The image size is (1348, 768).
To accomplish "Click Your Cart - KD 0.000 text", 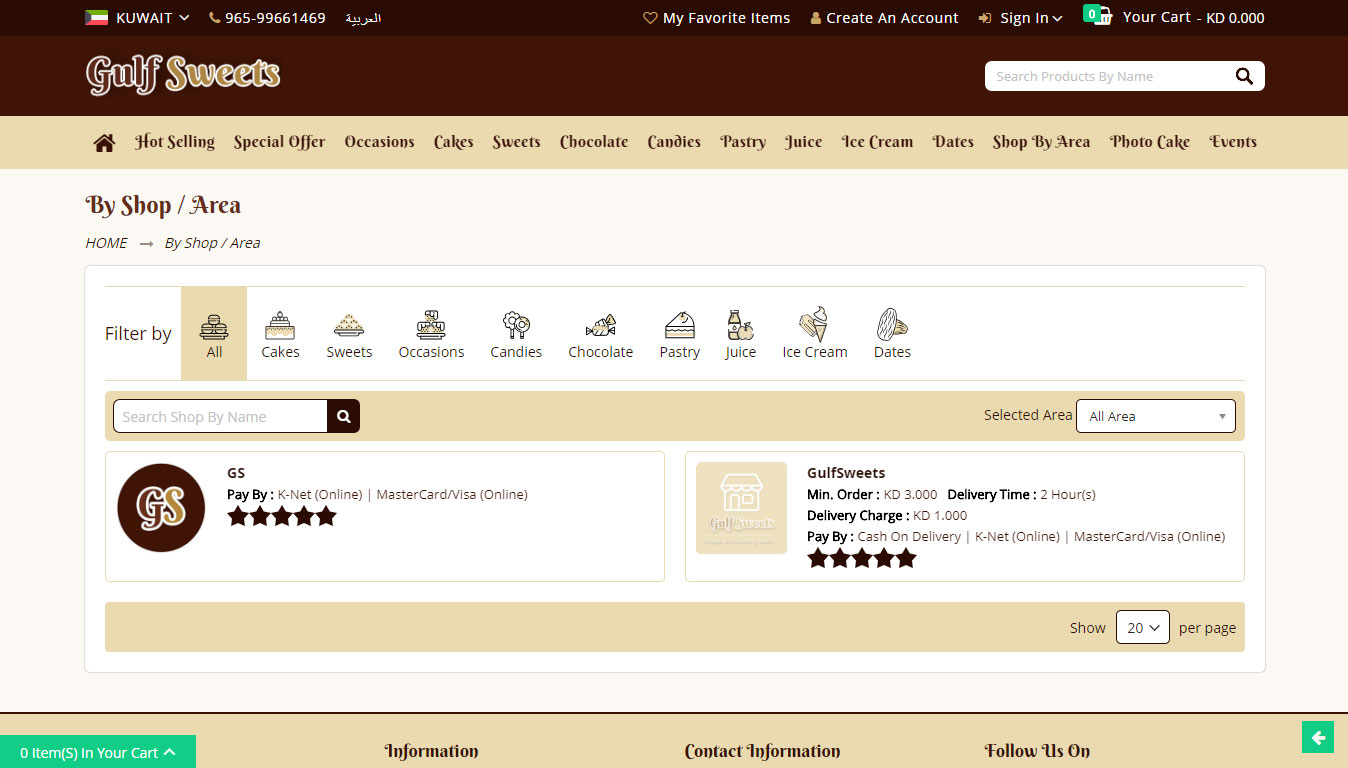I will pyautogui.click(x=1193, y=18).
